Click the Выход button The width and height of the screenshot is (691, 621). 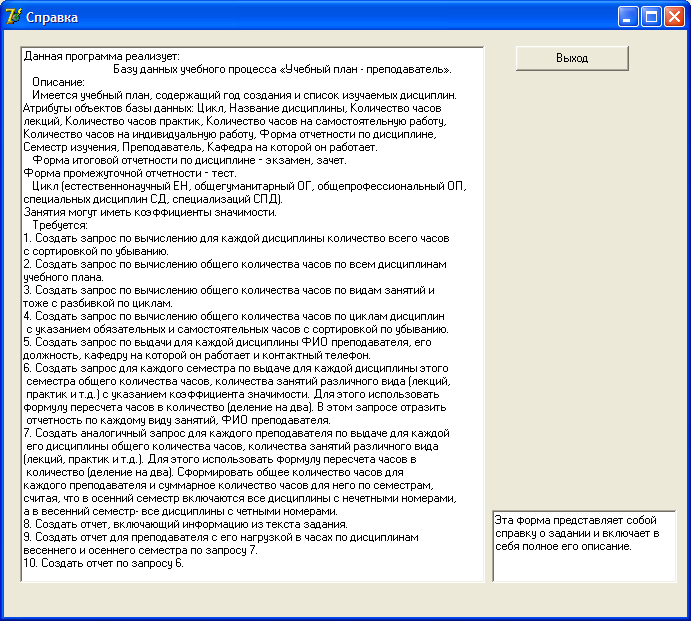coord(572,58)
